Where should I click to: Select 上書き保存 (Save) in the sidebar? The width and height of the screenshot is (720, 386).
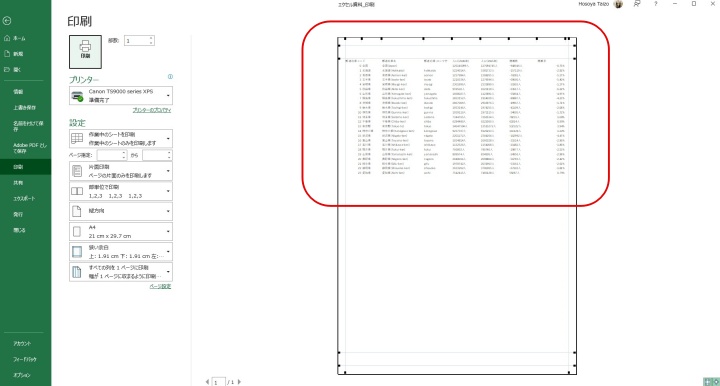point(26,107)
